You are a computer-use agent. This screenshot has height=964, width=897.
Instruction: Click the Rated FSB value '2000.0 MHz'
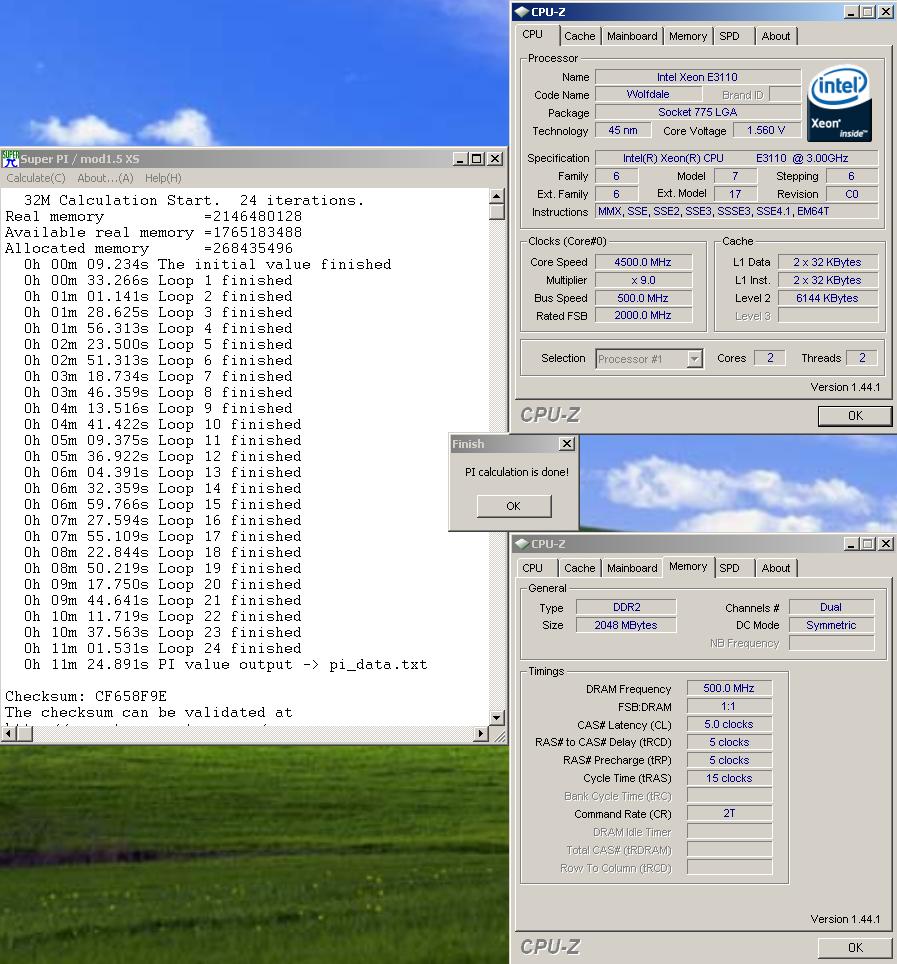643,315
